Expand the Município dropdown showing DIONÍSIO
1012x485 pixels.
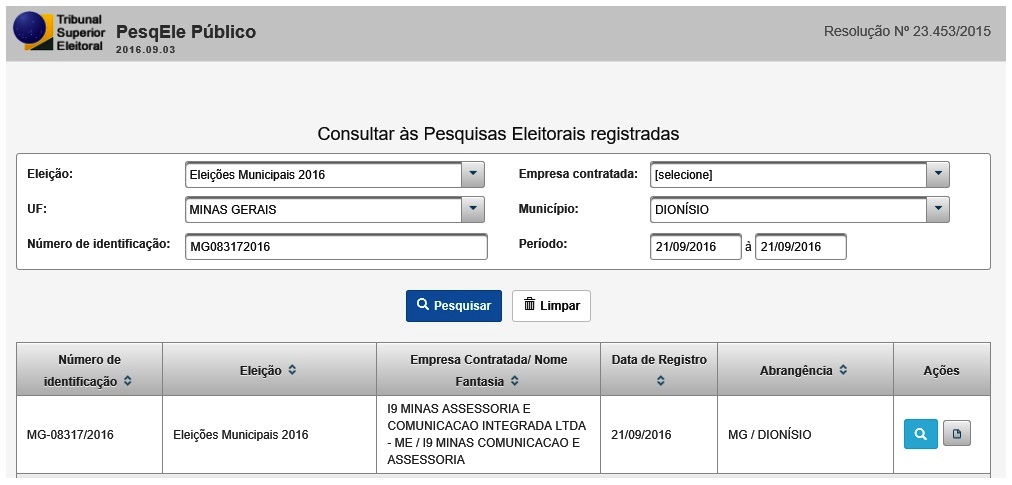(937, 210)
